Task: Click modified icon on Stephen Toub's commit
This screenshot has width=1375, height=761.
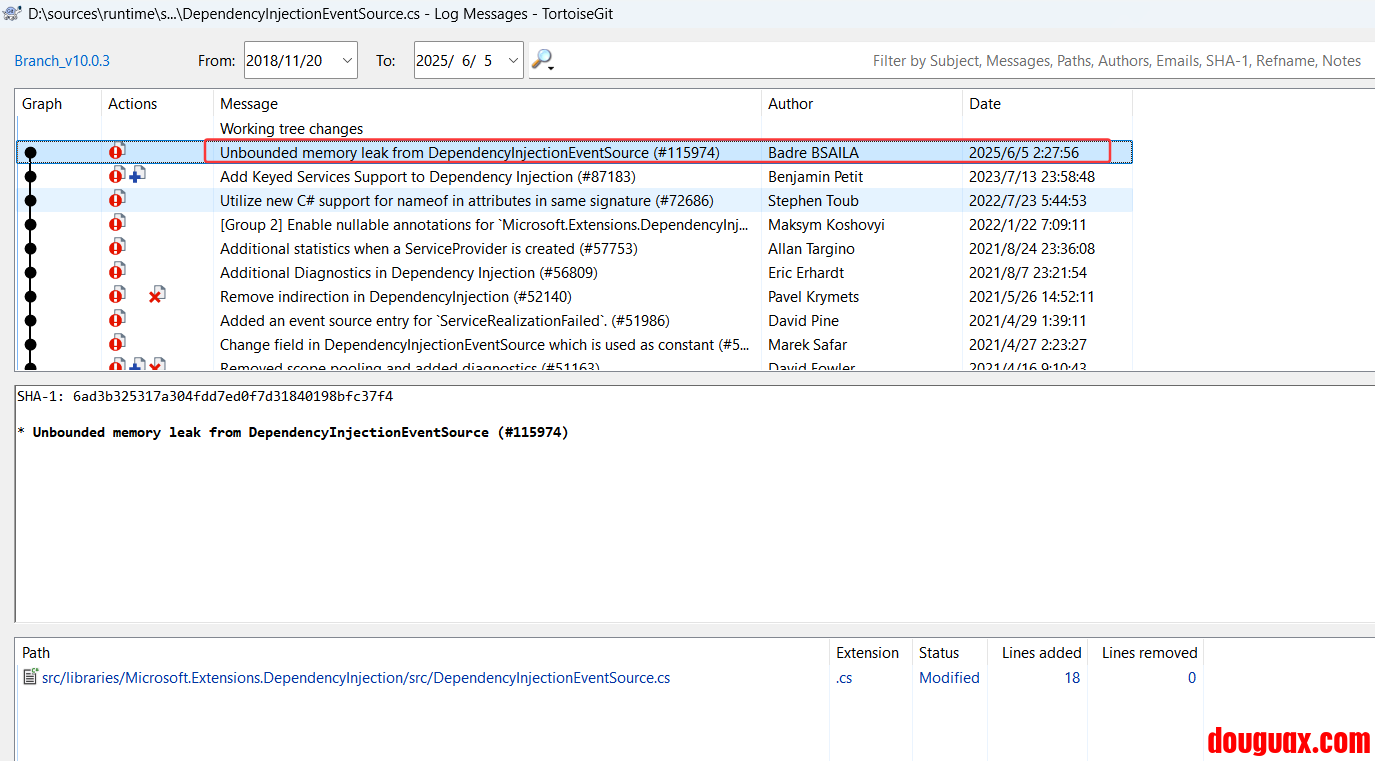Action: 117,200
